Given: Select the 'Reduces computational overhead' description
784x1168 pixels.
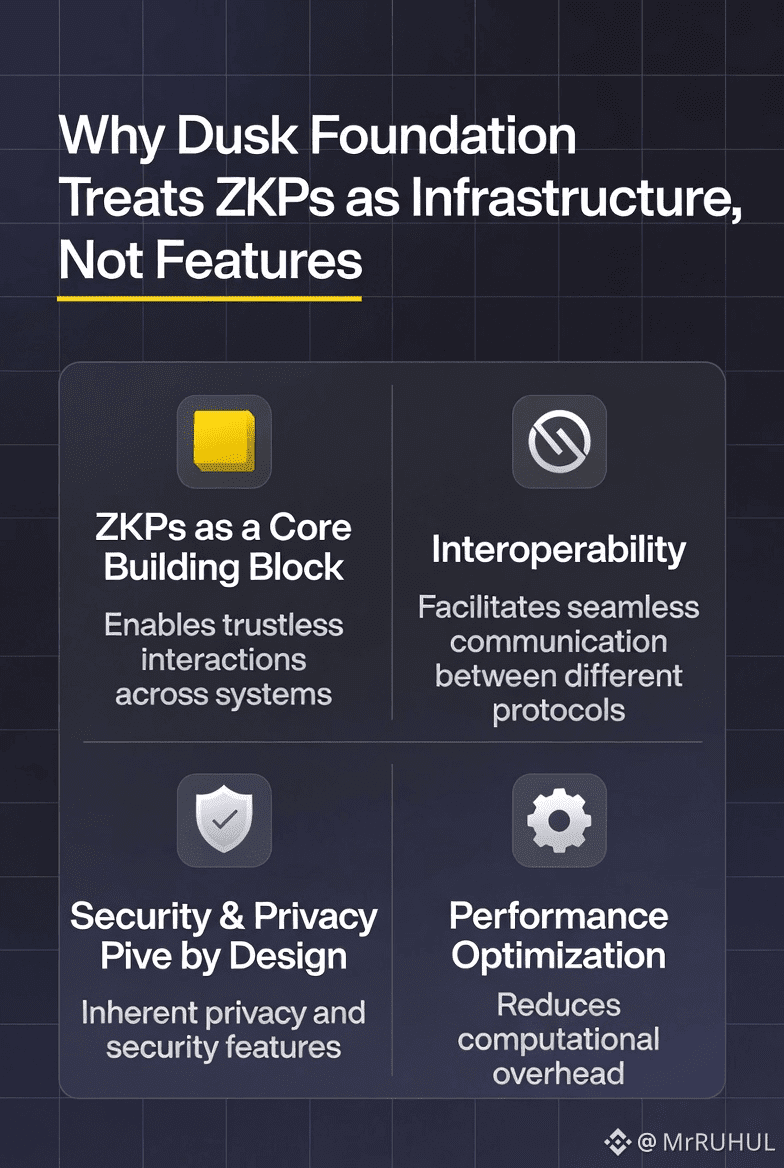Looking at the screenshot, I should pos(559,1038).
